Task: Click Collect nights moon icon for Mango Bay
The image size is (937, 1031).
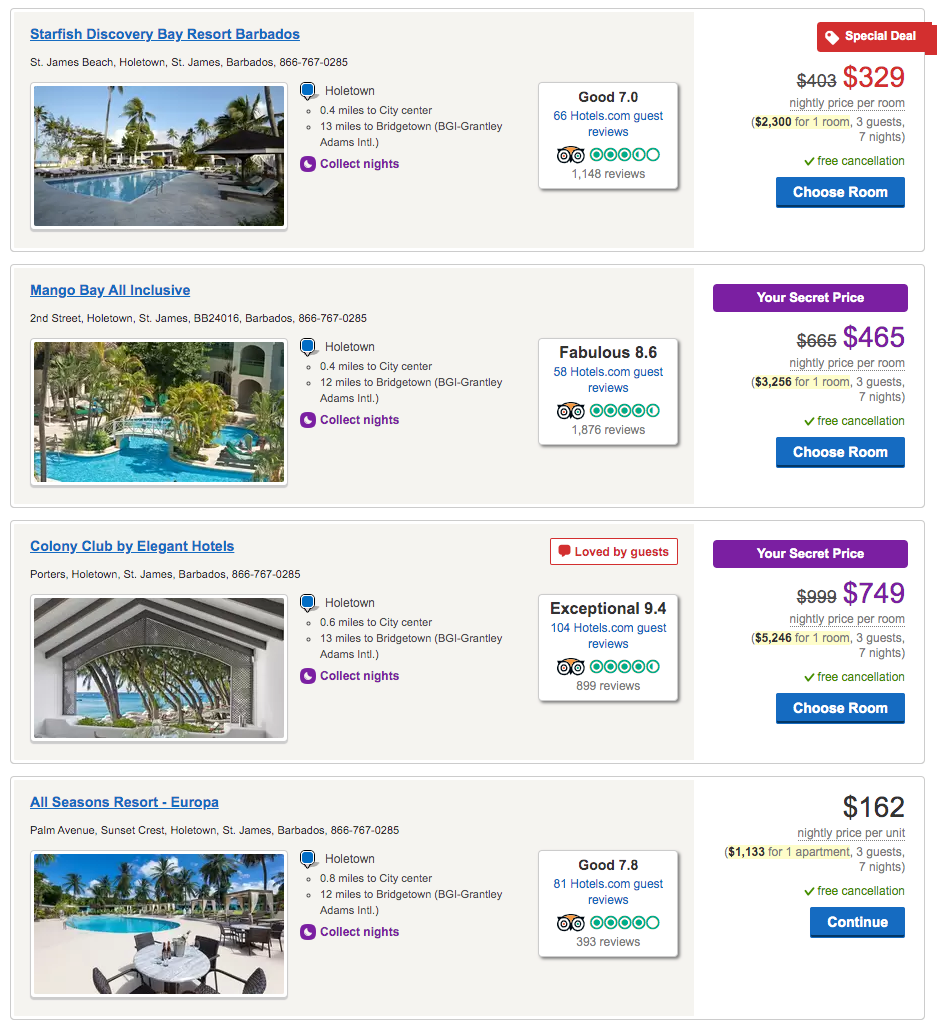Action: tap(308, 420)
